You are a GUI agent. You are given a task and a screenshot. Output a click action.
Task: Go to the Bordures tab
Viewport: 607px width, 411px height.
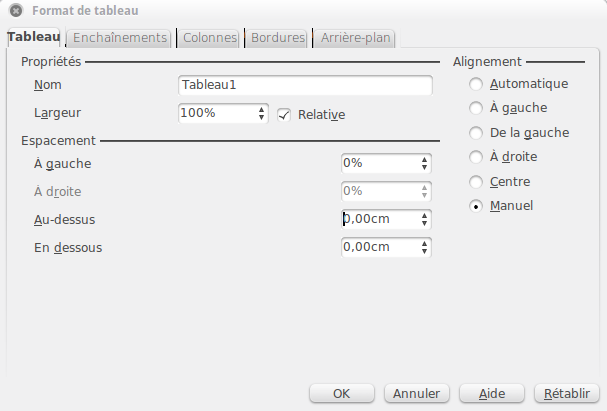click(x=278, y=38)
